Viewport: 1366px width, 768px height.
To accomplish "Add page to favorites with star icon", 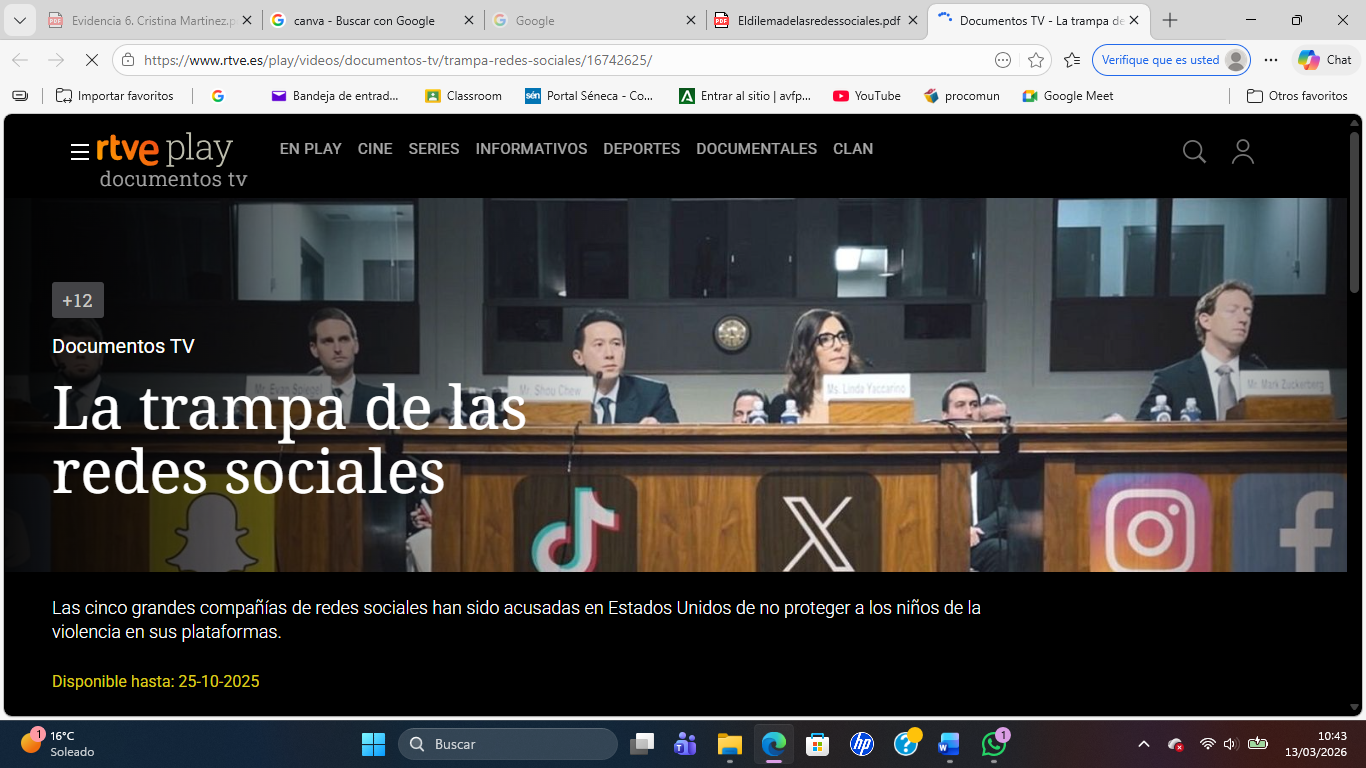I will [1036, 60].
